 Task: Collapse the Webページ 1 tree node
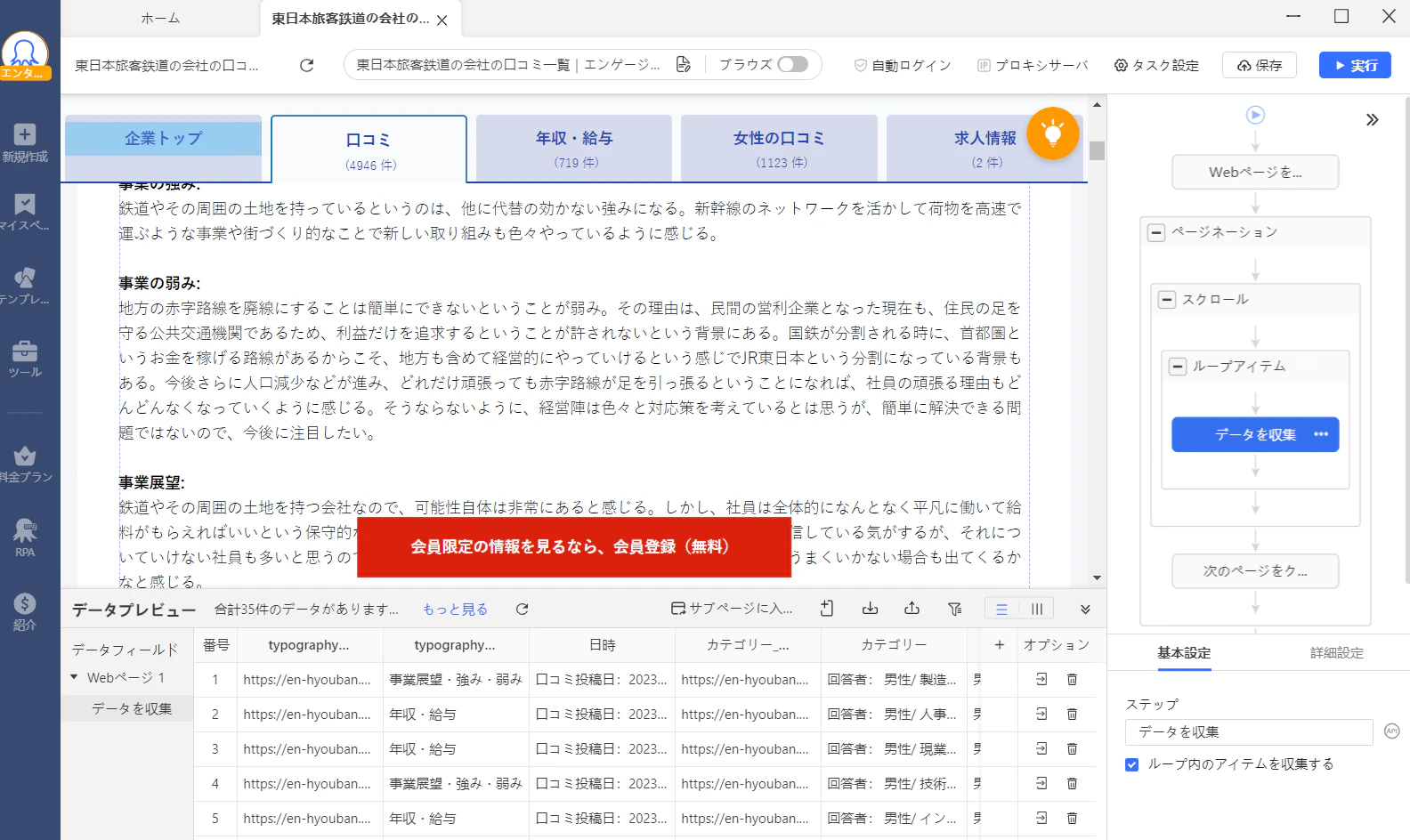pos(74,677)
